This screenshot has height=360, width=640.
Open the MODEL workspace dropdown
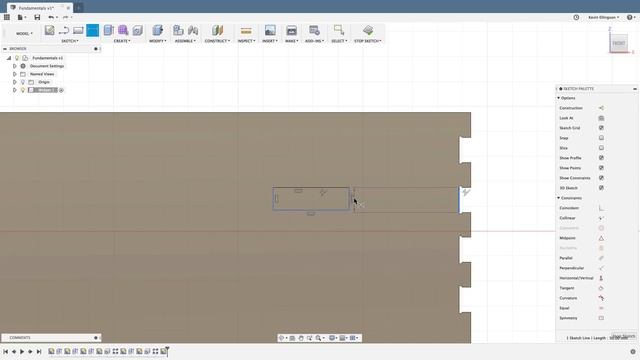point(24,33)
